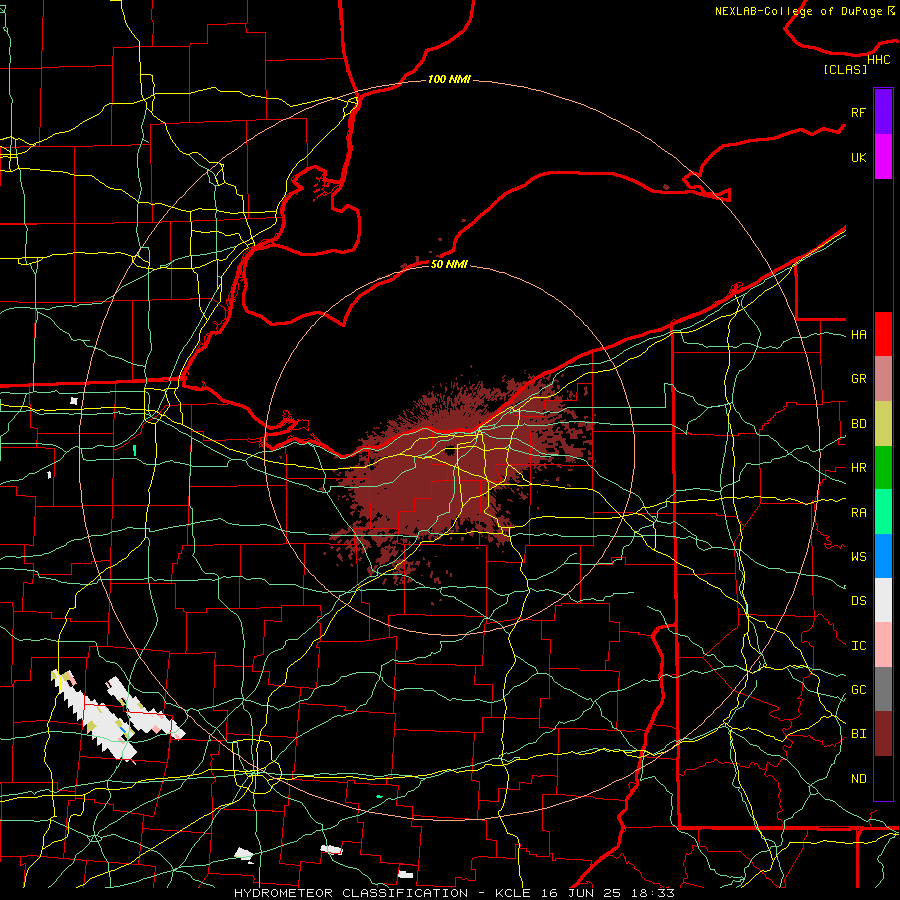The height and width of the screenshot is (900, 900).
Task: Click the black ND legend swatch
Action: click(883, 778)
